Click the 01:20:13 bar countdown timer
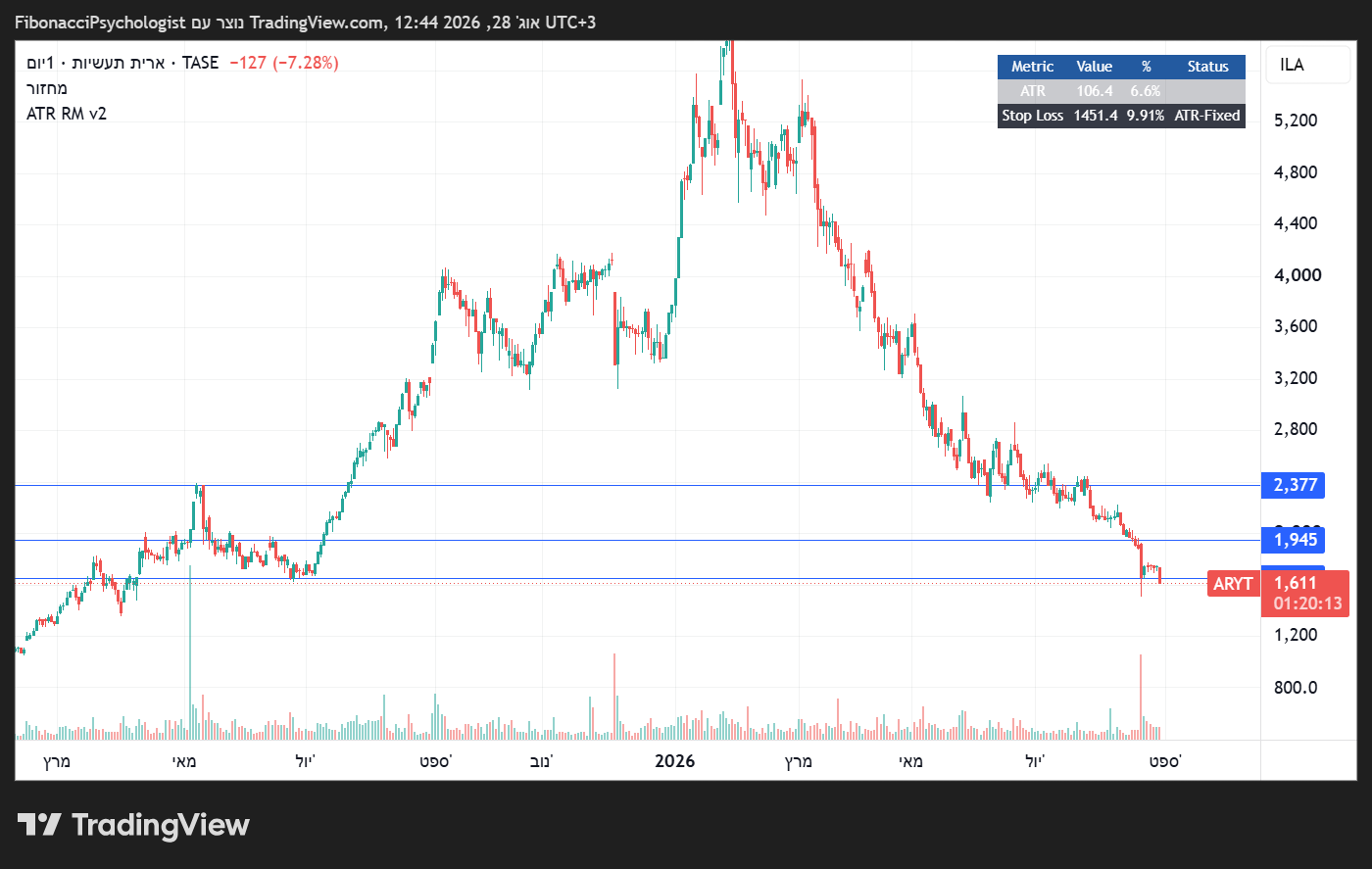The width and height of the screenshot is (1372, 869). click(x=1307, y=603)
